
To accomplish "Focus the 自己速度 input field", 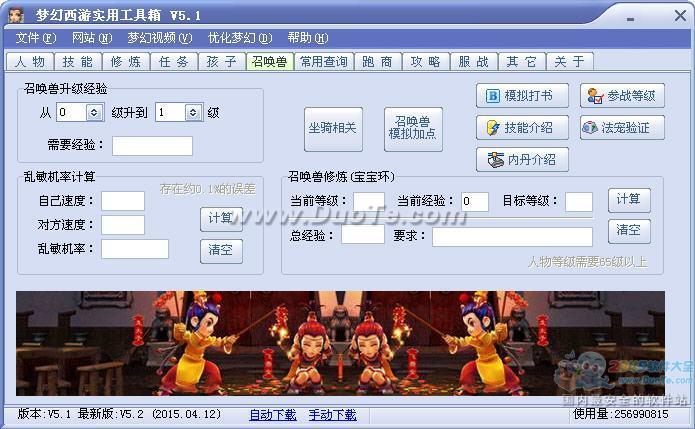I will tap(123, 201).
